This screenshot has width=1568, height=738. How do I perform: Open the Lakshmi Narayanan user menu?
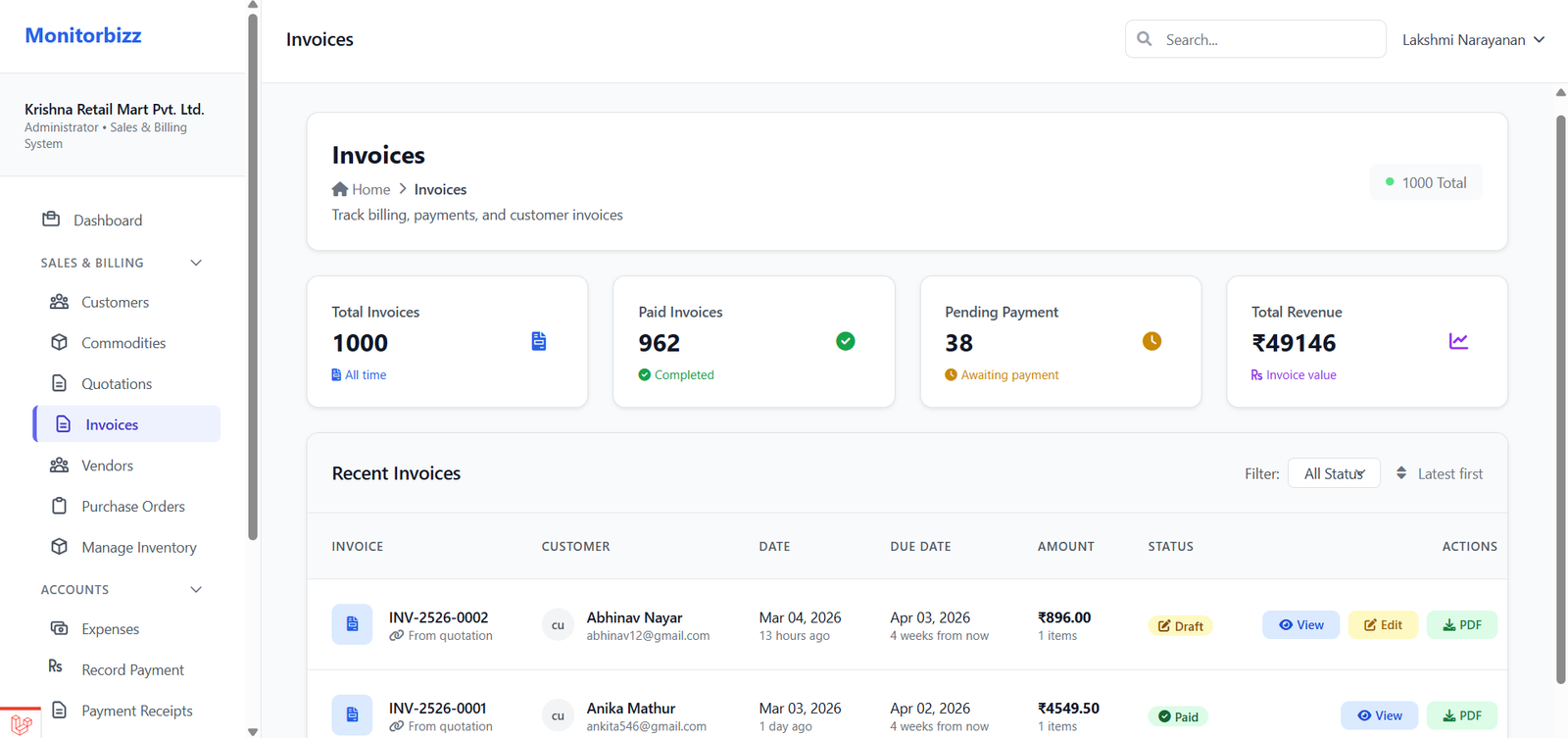tap(1473, 39)
